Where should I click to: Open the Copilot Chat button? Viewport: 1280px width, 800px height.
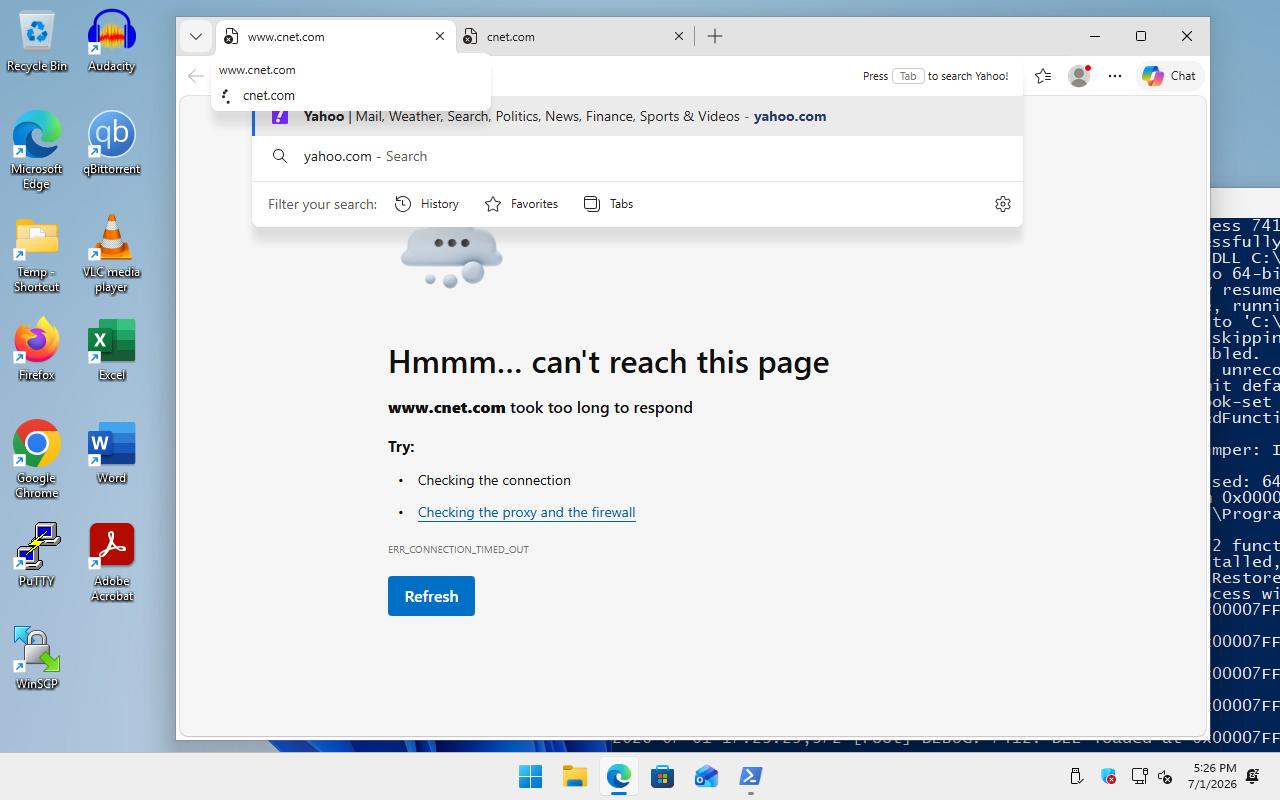1169,76
